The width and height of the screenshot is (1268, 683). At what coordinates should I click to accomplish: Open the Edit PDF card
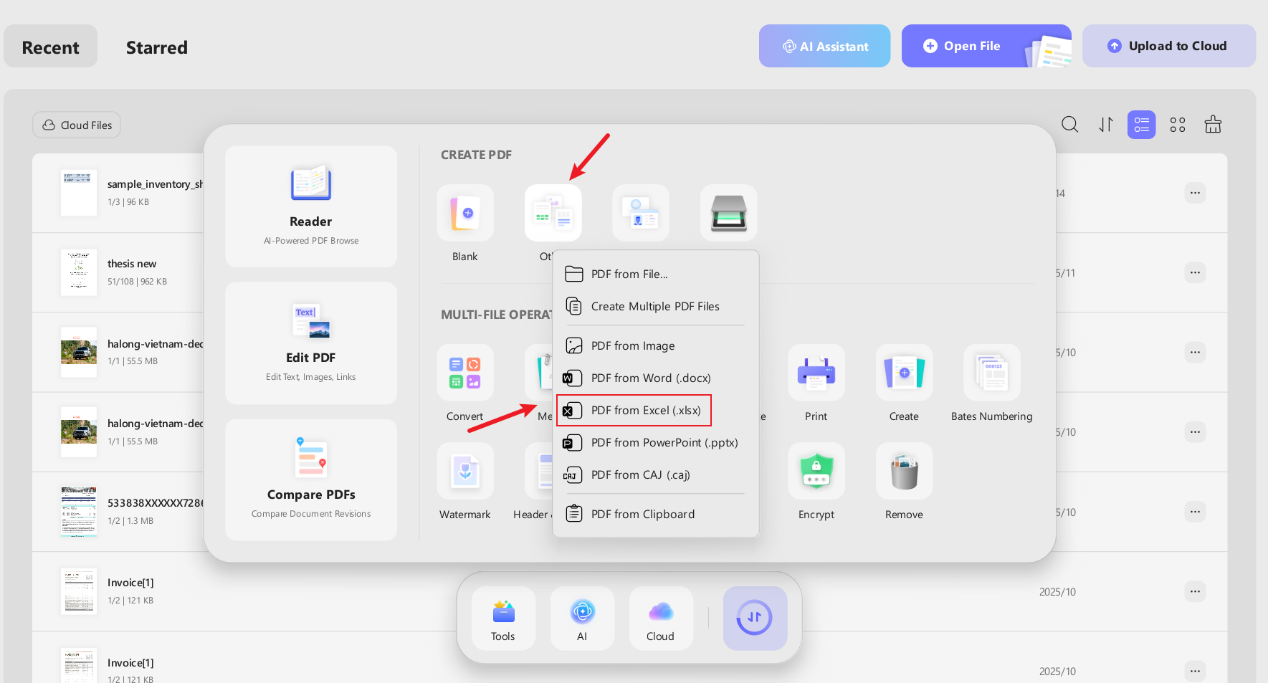[x=311, y=343]
